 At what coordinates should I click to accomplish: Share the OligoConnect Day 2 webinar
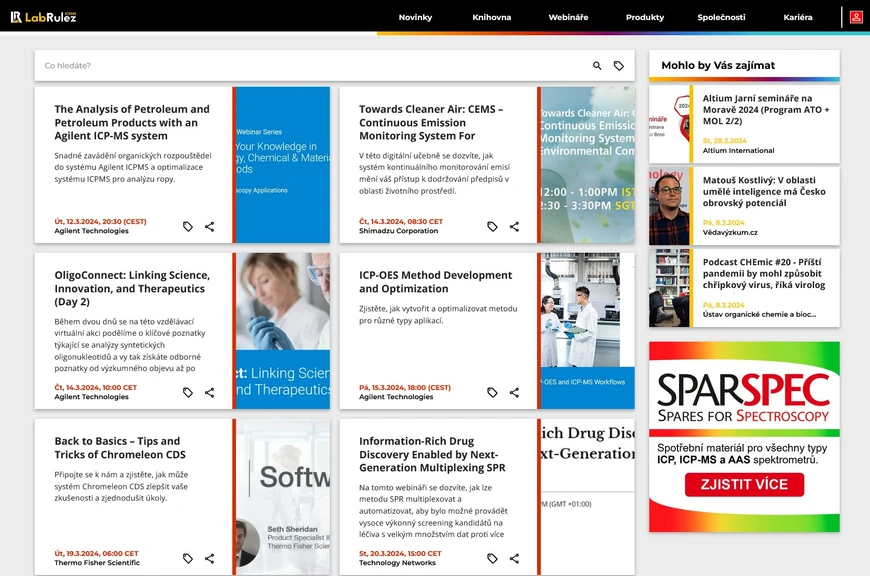pyautogui.click(x=210, y=392)
